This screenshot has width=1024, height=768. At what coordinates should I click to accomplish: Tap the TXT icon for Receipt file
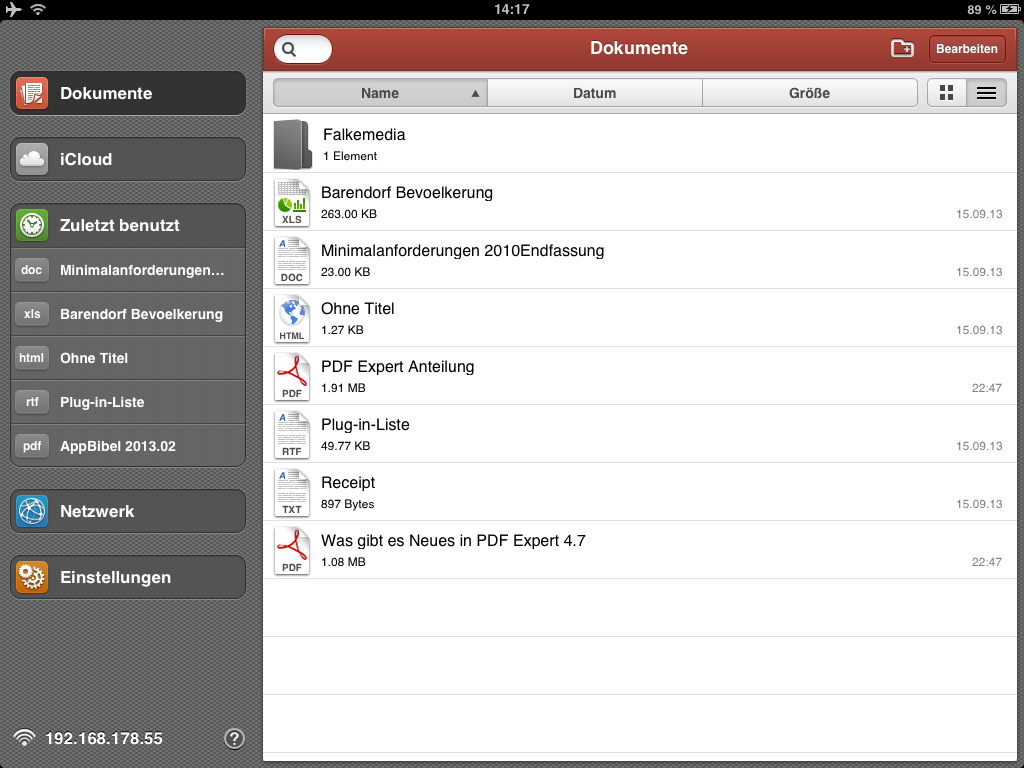click(292, 492)
